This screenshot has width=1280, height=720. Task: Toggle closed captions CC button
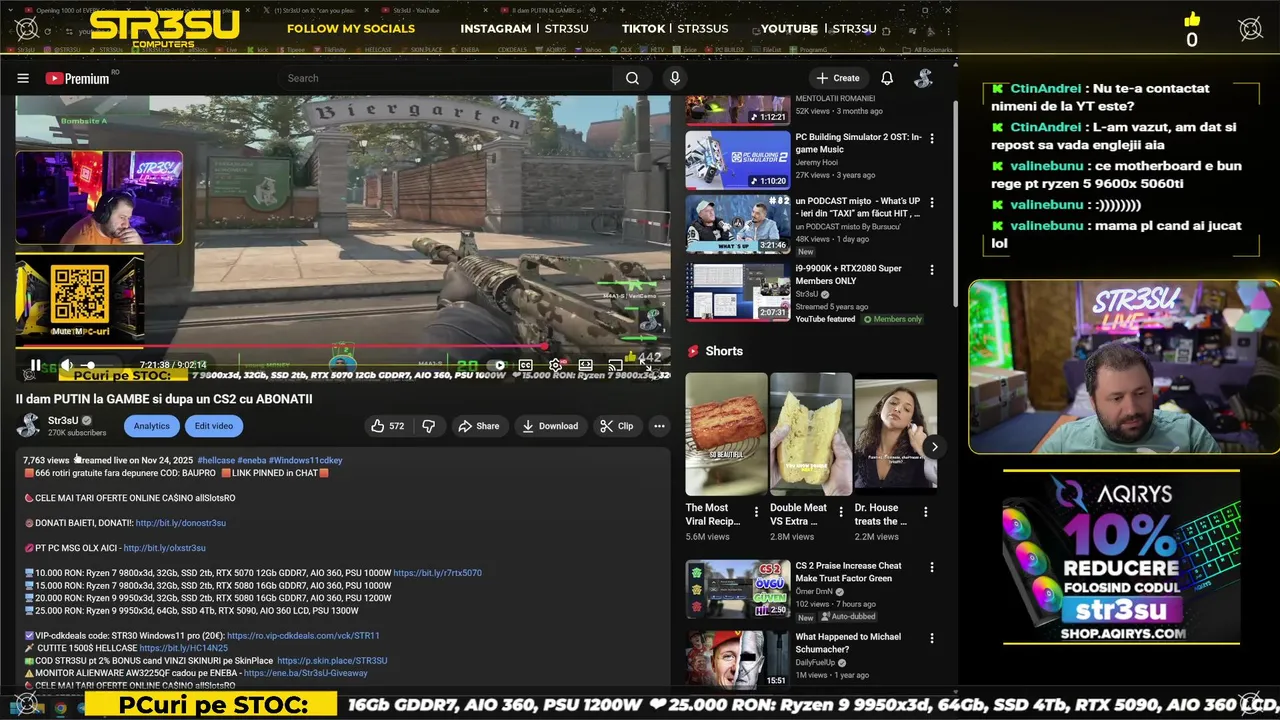(x=525, y=365)
